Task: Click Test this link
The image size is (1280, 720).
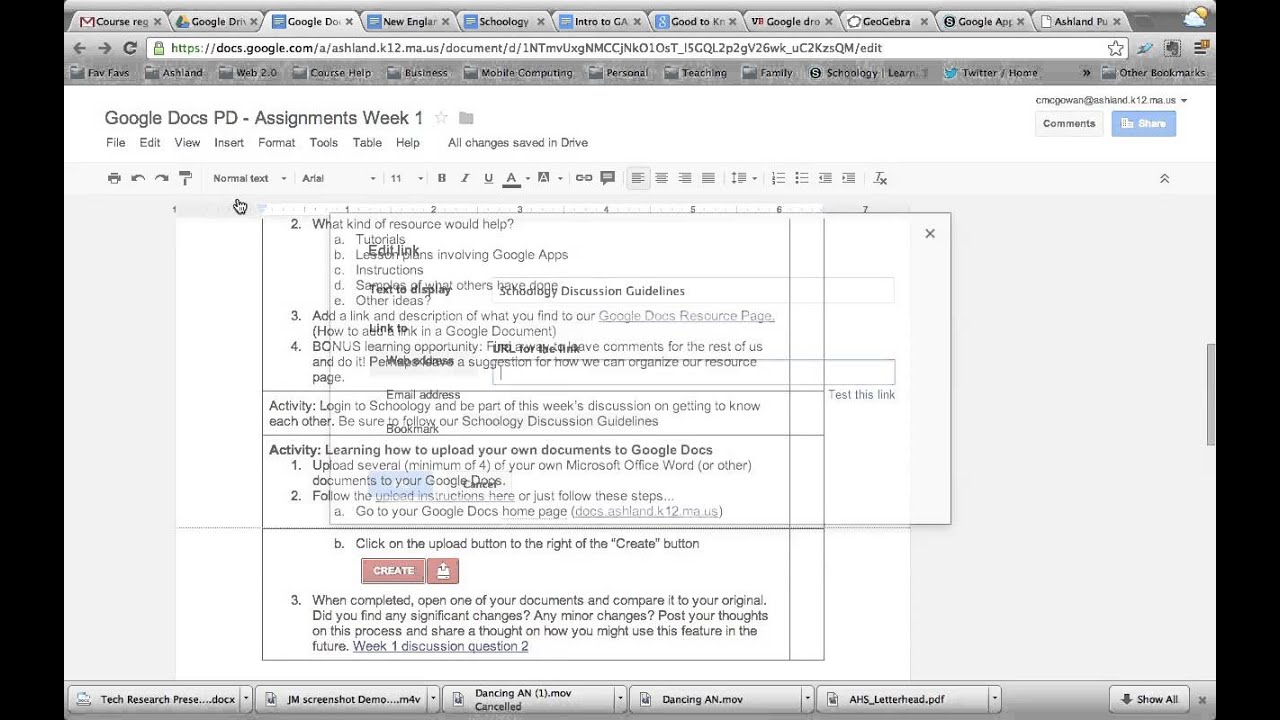Action: tap(861, 395)
